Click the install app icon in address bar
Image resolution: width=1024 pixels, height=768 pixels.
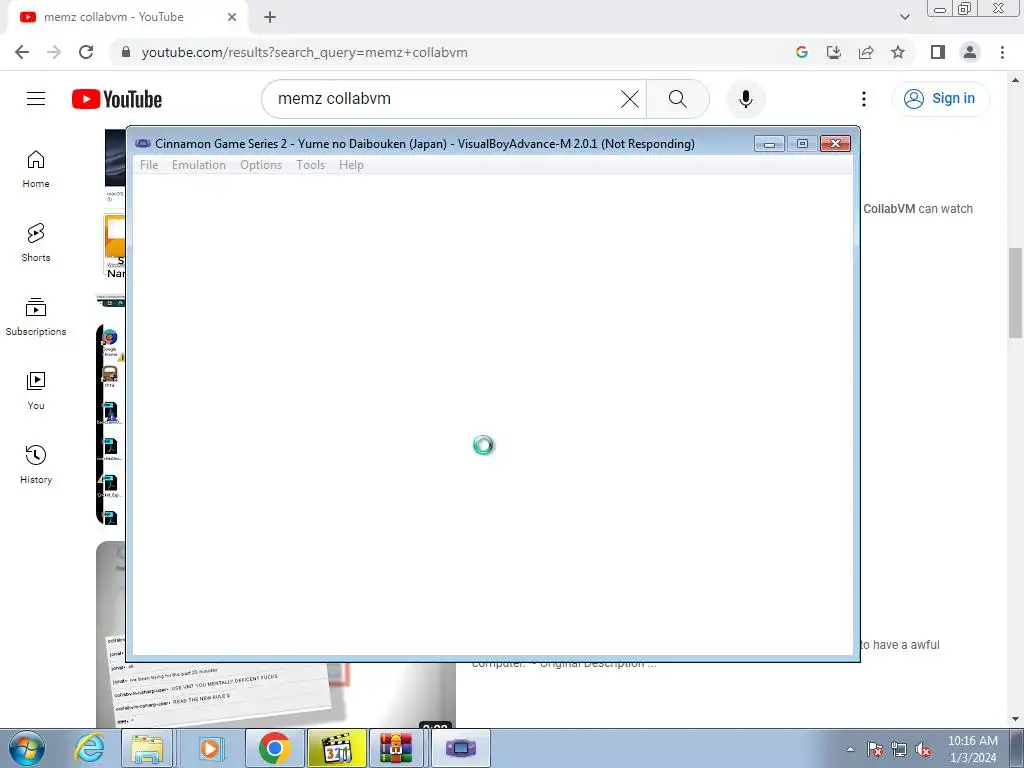834,52
